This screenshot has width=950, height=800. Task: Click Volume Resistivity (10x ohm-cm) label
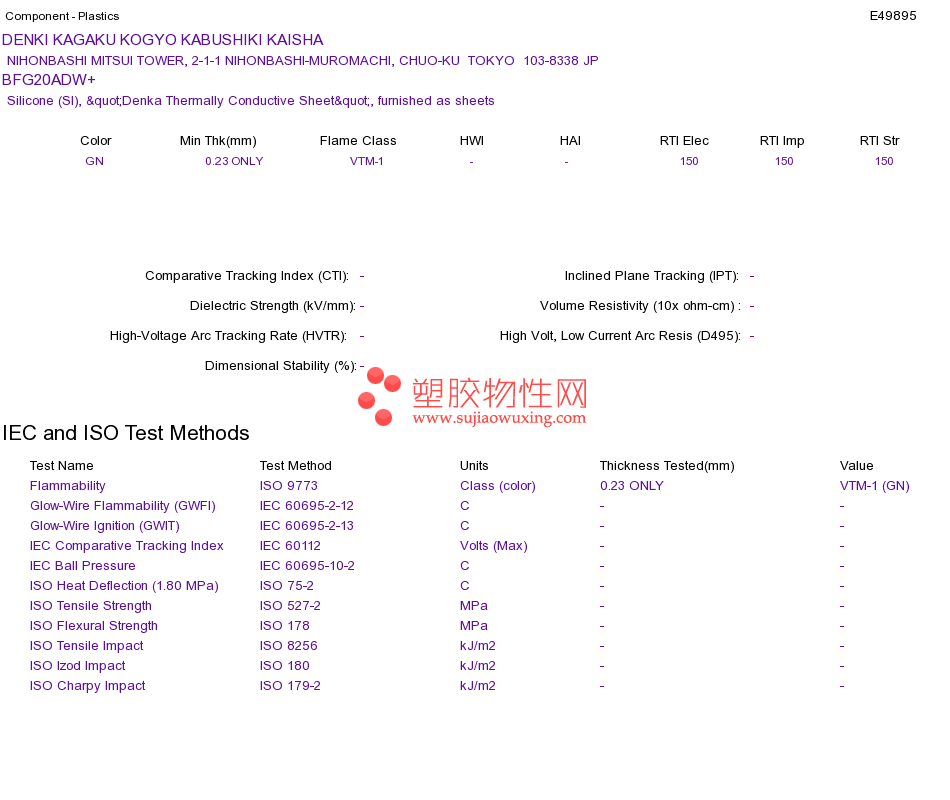tap(640, 305)
